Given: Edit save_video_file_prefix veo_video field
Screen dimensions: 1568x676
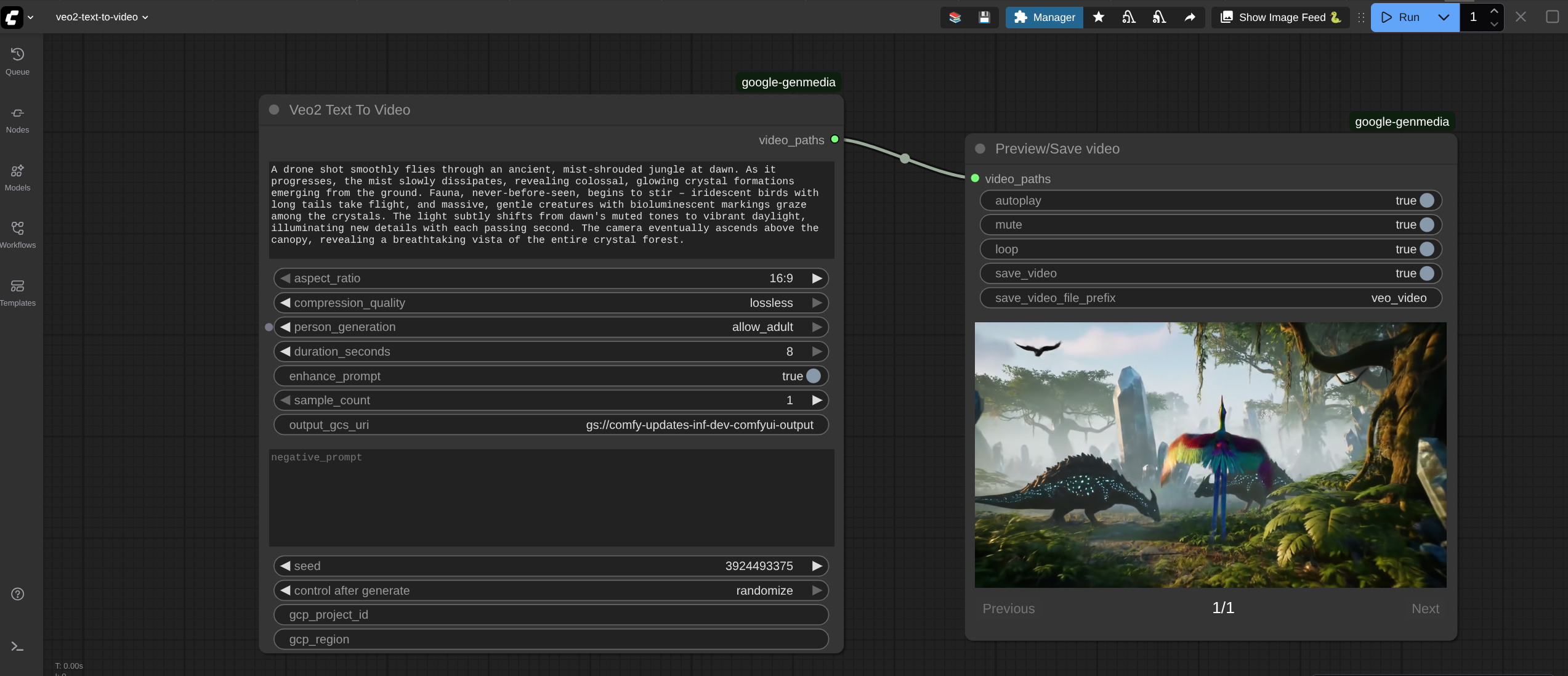Looking at the screenshot, I should (1210, 298).
